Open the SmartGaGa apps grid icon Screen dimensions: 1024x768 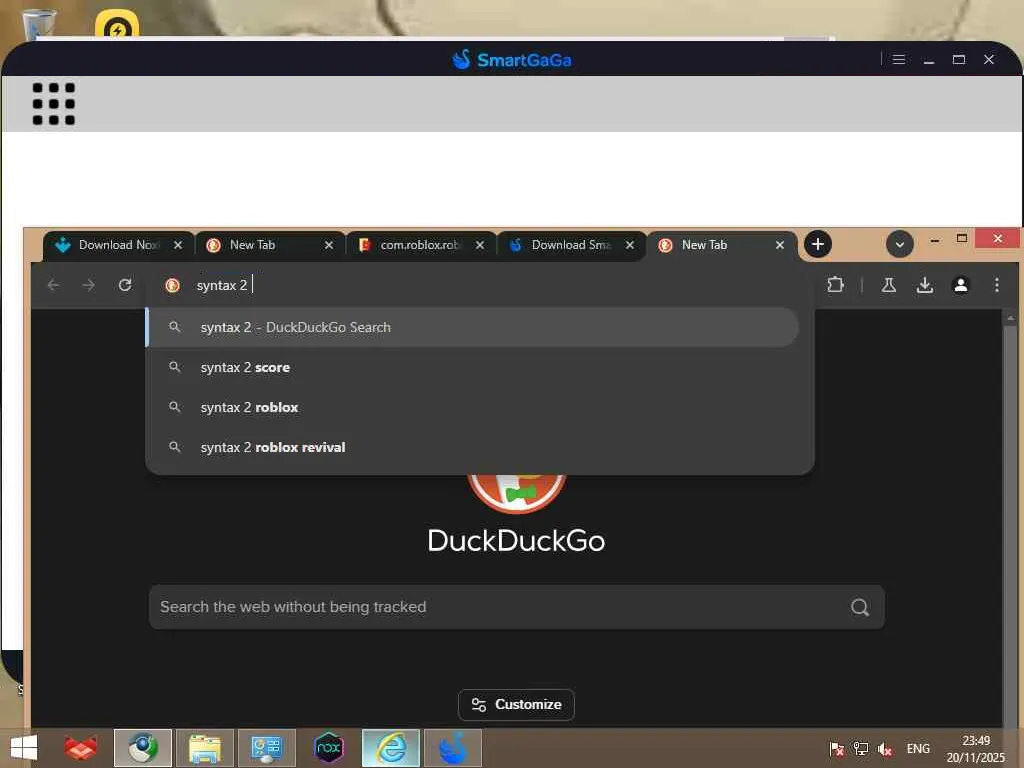tap(54, 103)
